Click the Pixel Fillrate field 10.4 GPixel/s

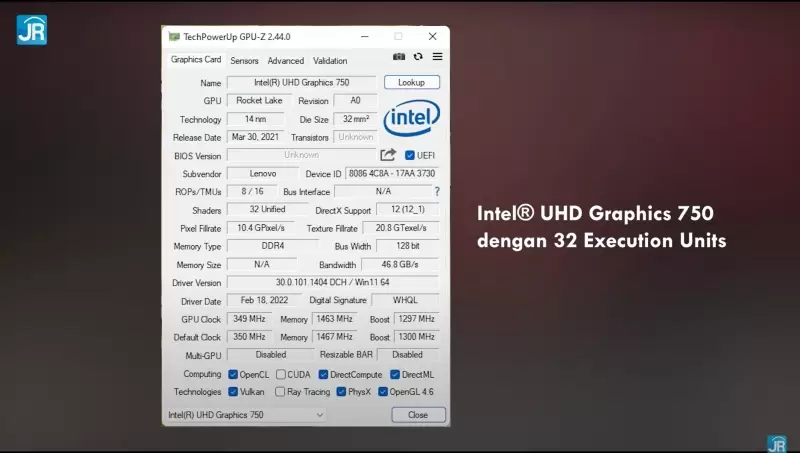point(261,228)
